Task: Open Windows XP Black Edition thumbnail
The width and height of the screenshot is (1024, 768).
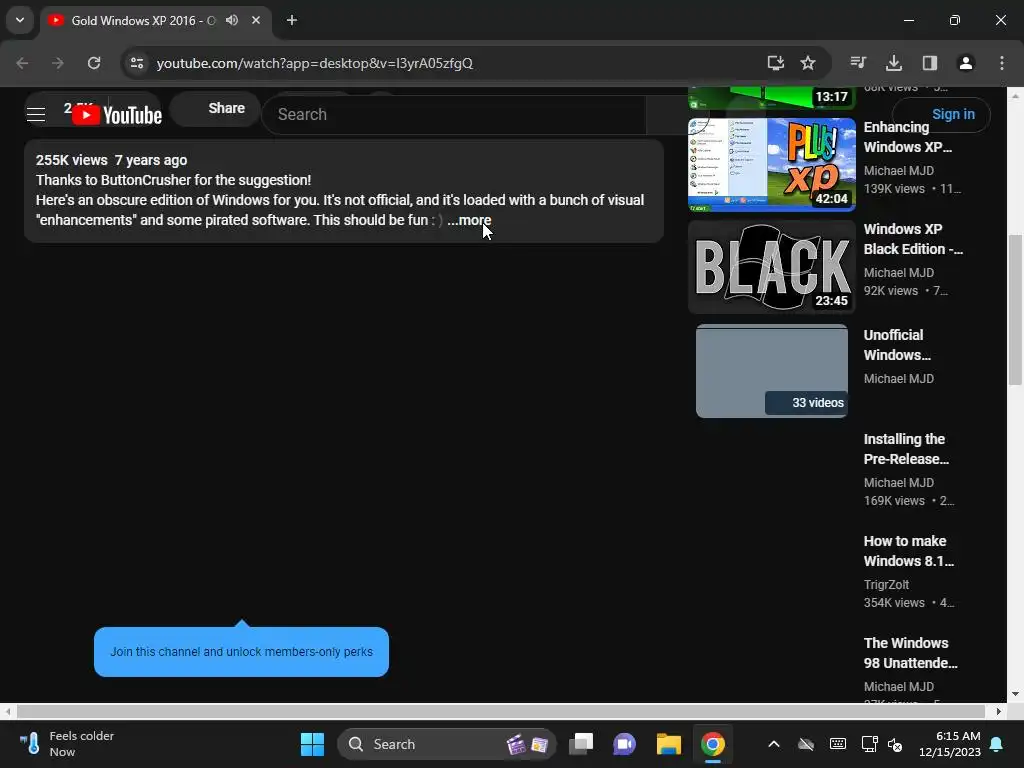Action: [772, 266]
